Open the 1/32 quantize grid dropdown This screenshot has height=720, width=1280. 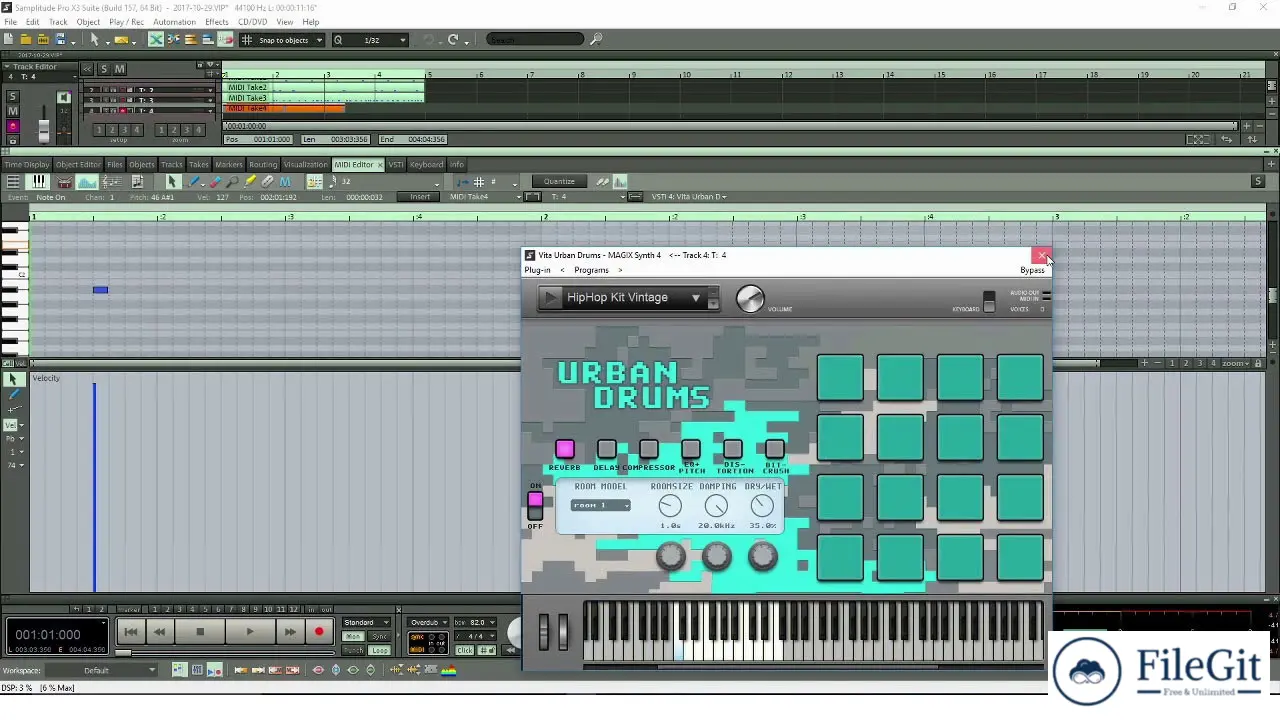point(370,40)
